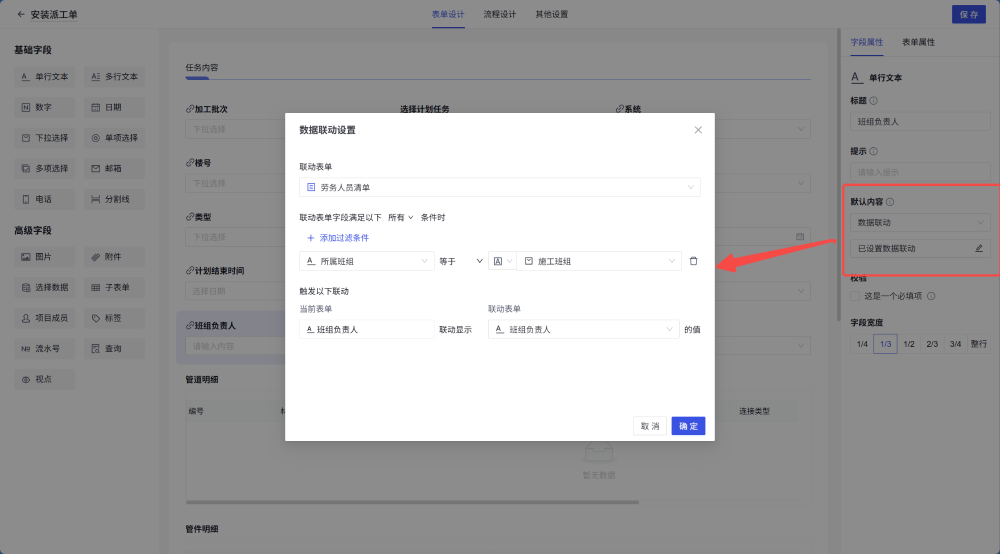Click the 确定 button in the dialog
1000x554 pixels.
(x=688, y=426)
